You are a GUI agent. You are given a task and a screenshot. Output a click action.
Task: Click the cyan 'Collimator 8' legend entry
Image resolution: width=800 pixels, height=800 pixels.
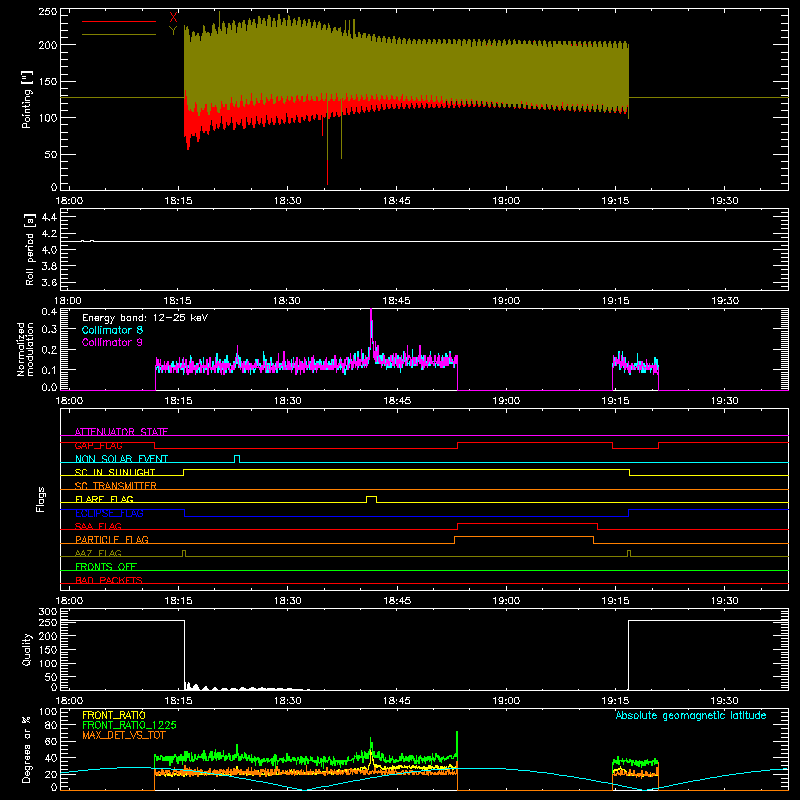(112, 330)
